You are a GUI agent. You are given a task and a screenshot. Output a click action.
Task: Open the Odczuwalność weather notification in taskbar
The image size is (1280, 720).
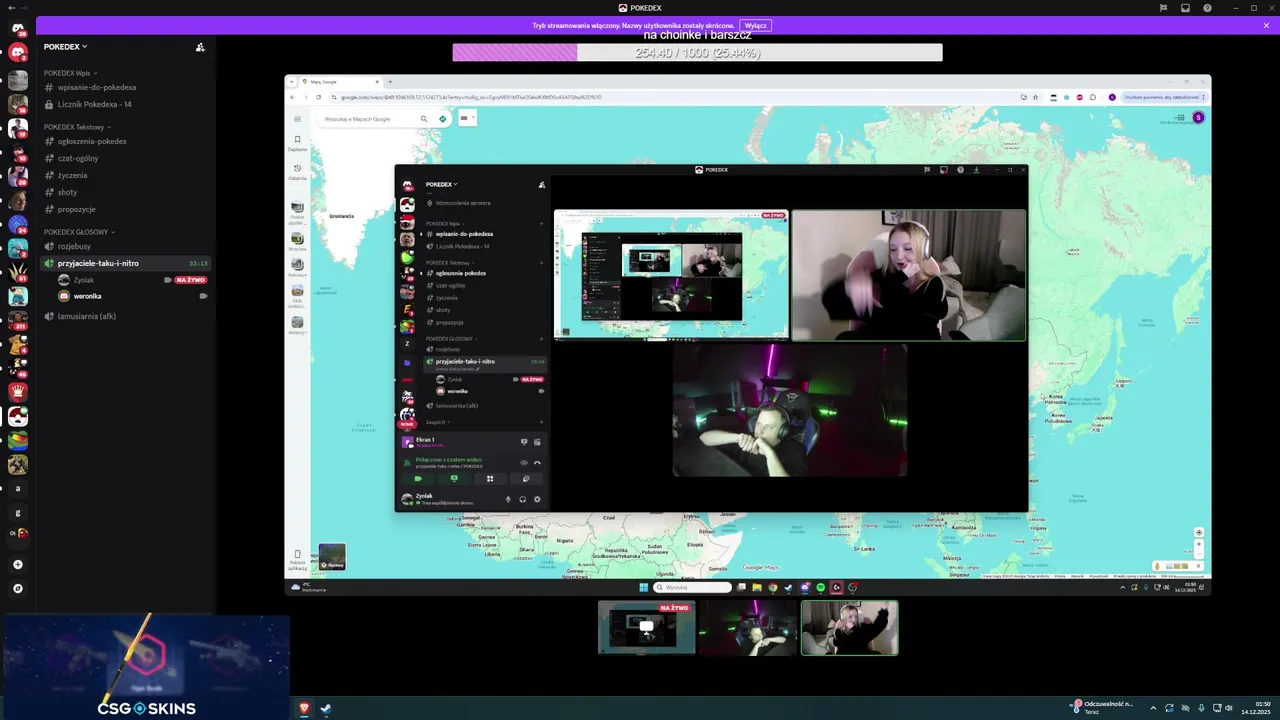1103,707
